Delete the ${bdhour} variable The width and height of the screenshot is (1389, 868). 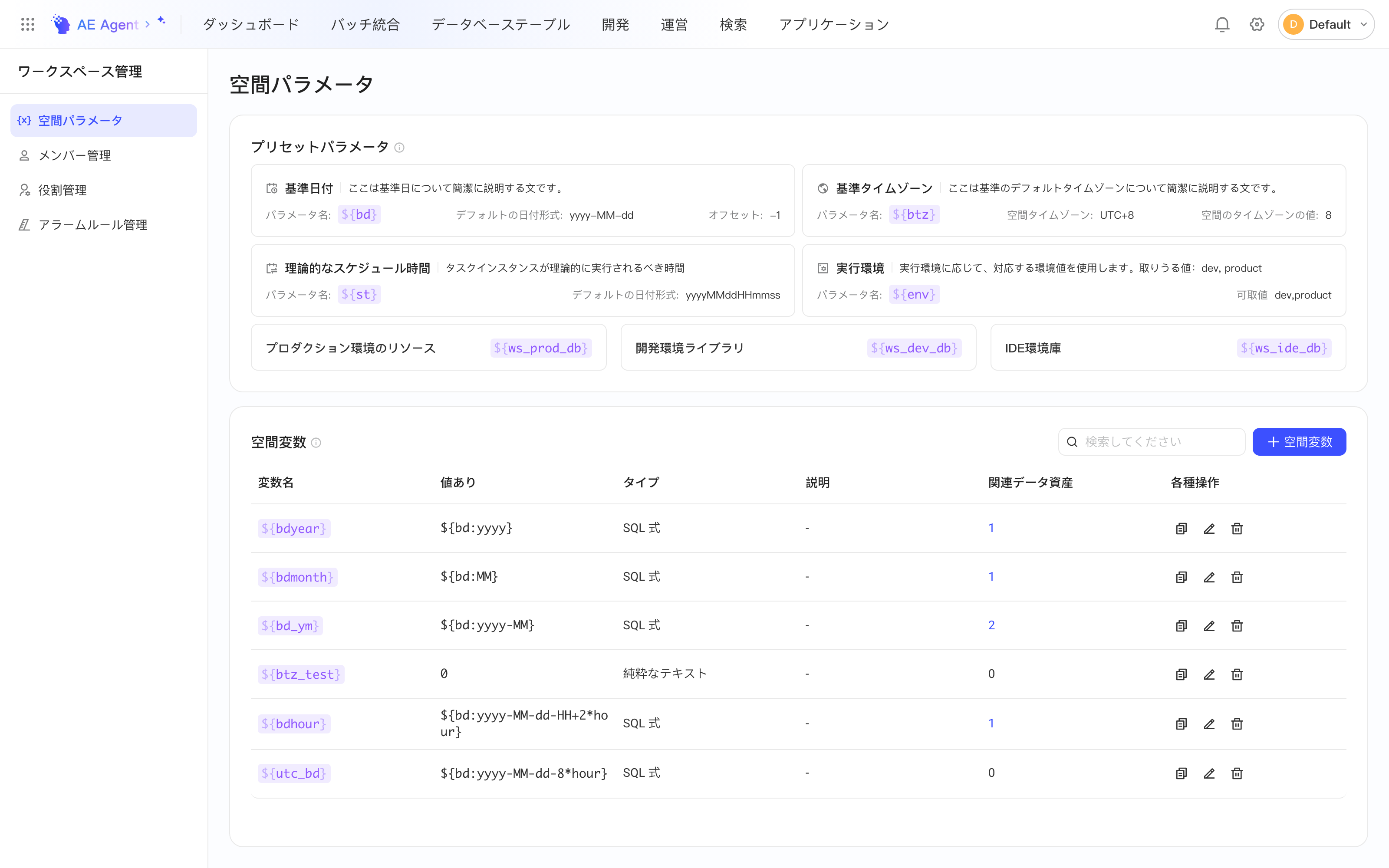[x=1237, y=724]
